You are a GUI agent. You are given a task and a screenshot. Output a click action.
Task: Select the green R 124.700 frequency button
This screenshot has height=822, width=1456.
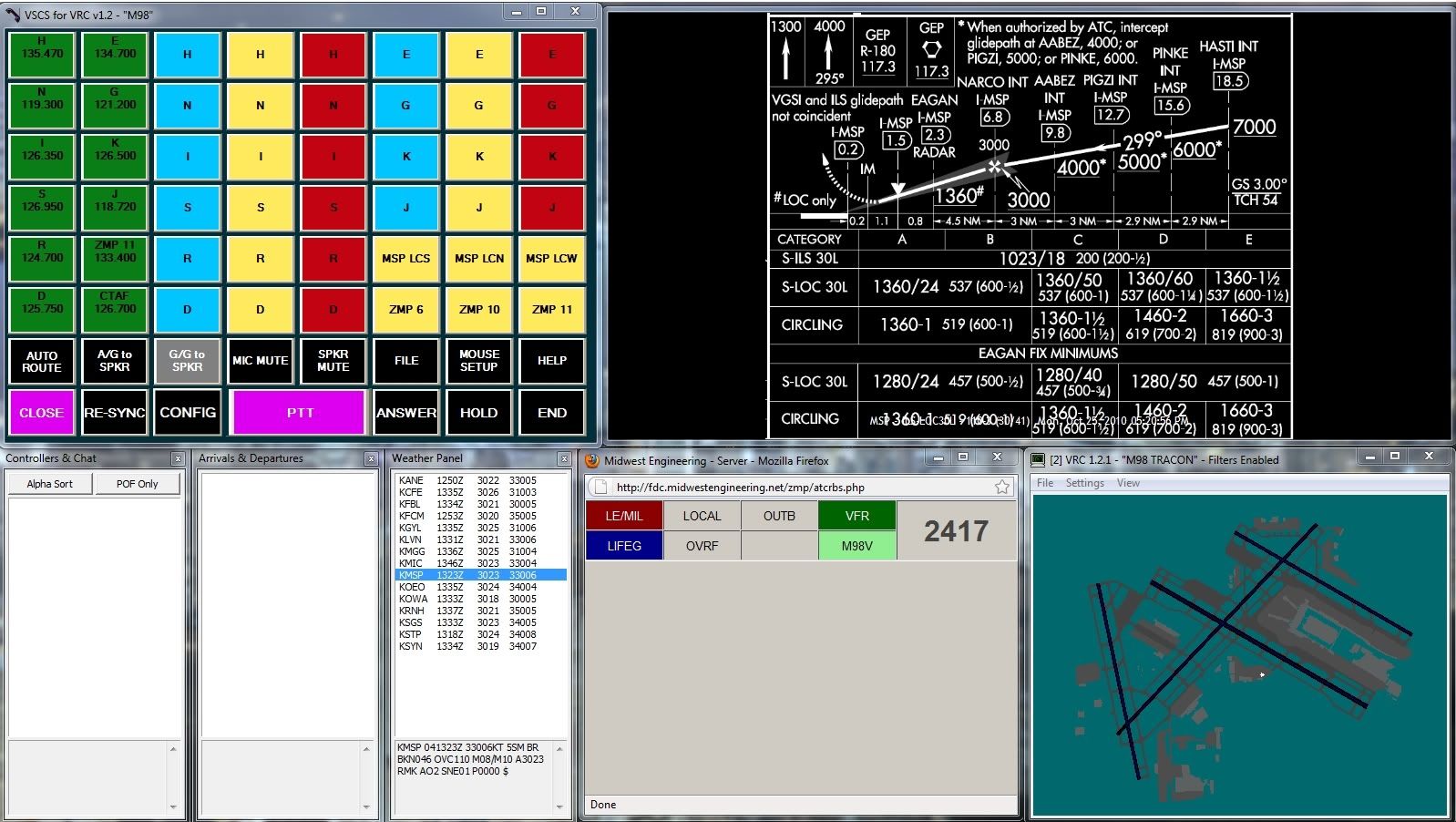pyautogui.click(x=42, y=258)
